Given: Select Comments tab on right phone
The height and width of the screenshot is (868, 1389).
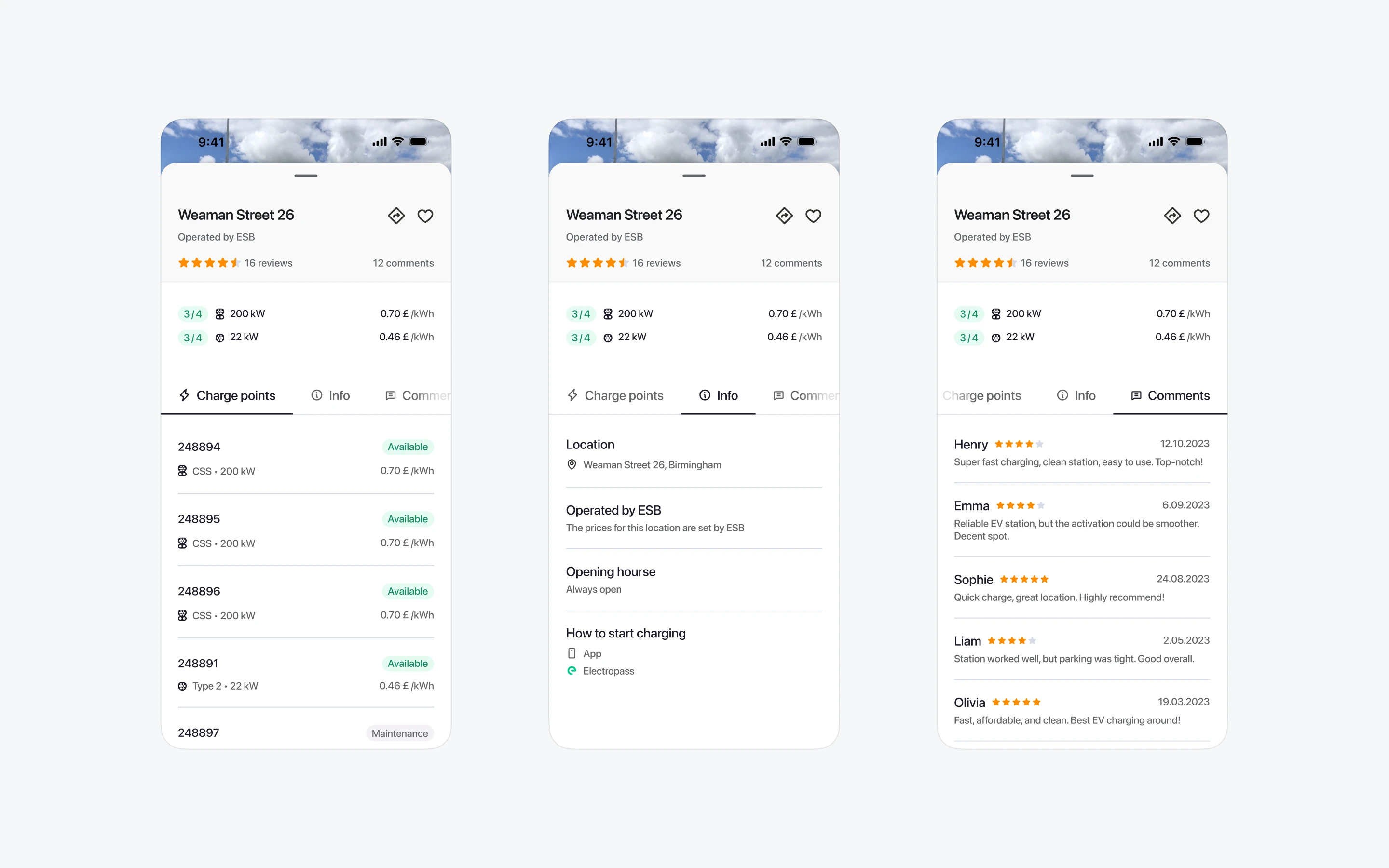Looking at the screenshot, I should 1170,395.
